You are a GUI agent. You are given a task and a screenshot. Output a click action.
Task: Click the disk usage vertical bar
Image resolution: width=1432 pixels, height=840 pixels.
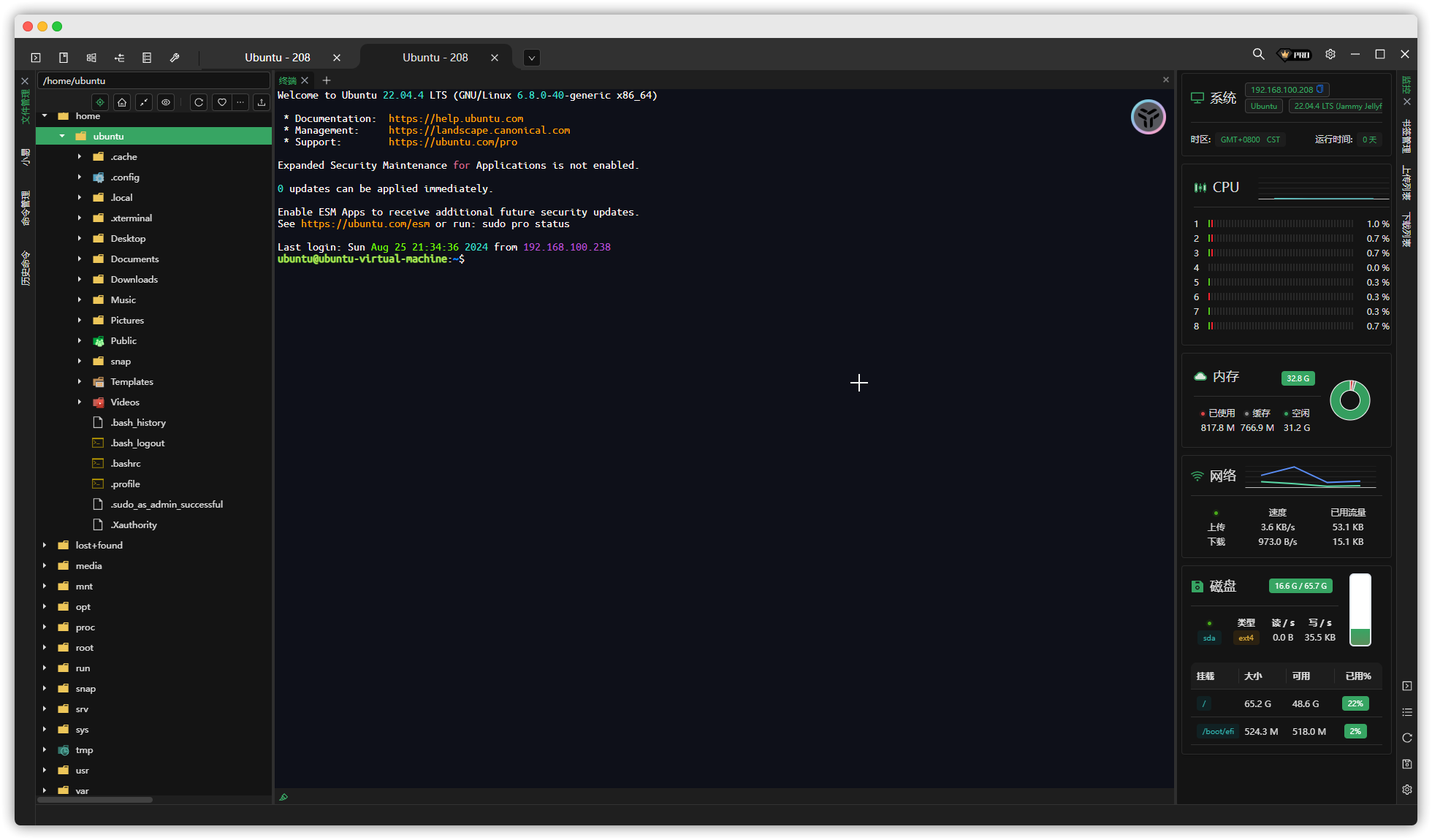coord(1360,610)
